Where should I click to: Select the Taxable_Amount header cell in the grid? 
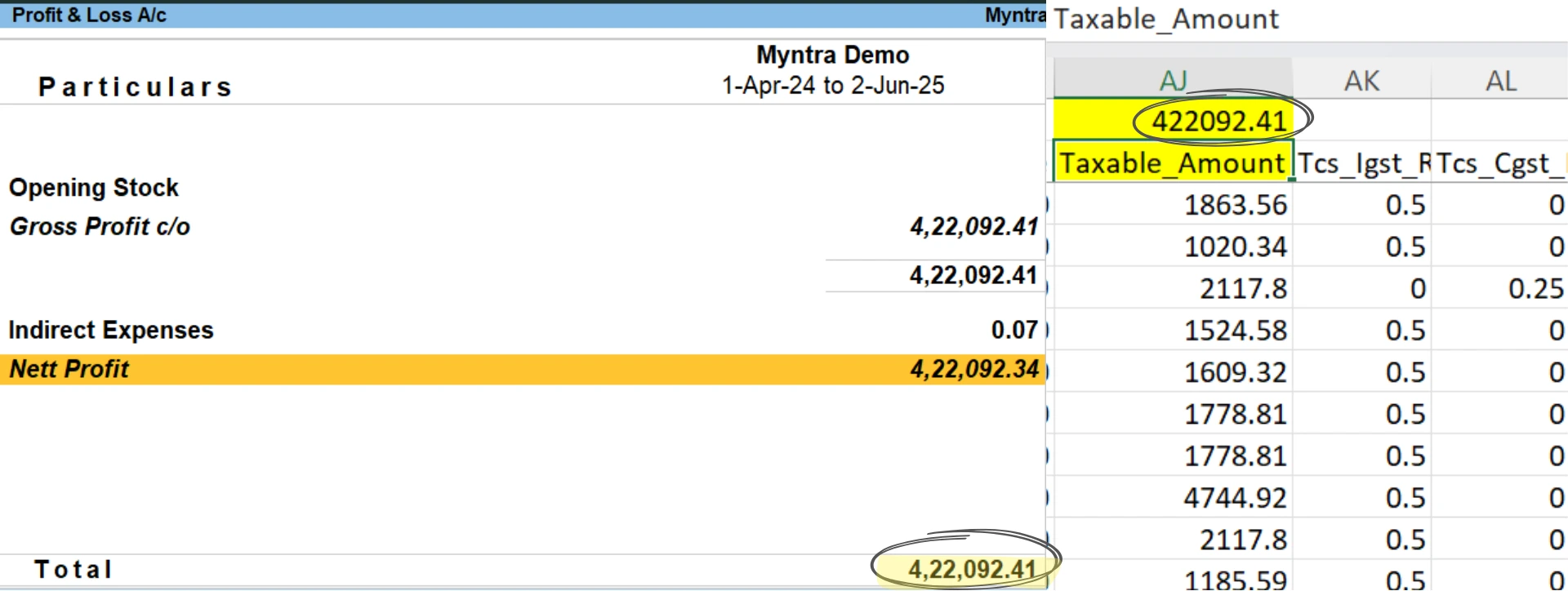tap(1172, 163)
